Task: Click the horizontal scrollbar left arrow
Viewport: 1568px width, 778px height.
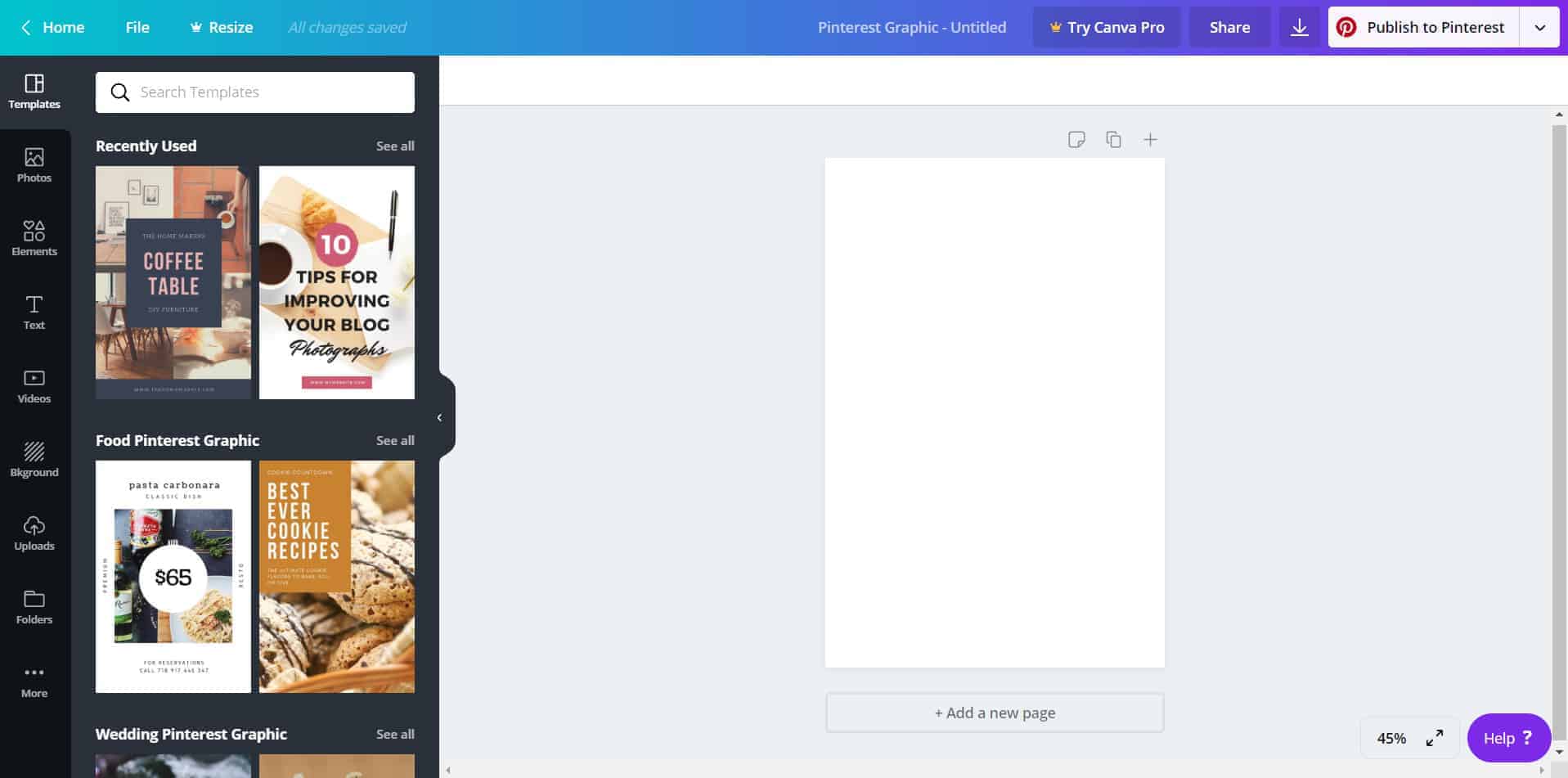Action: (x=447, y=771)
